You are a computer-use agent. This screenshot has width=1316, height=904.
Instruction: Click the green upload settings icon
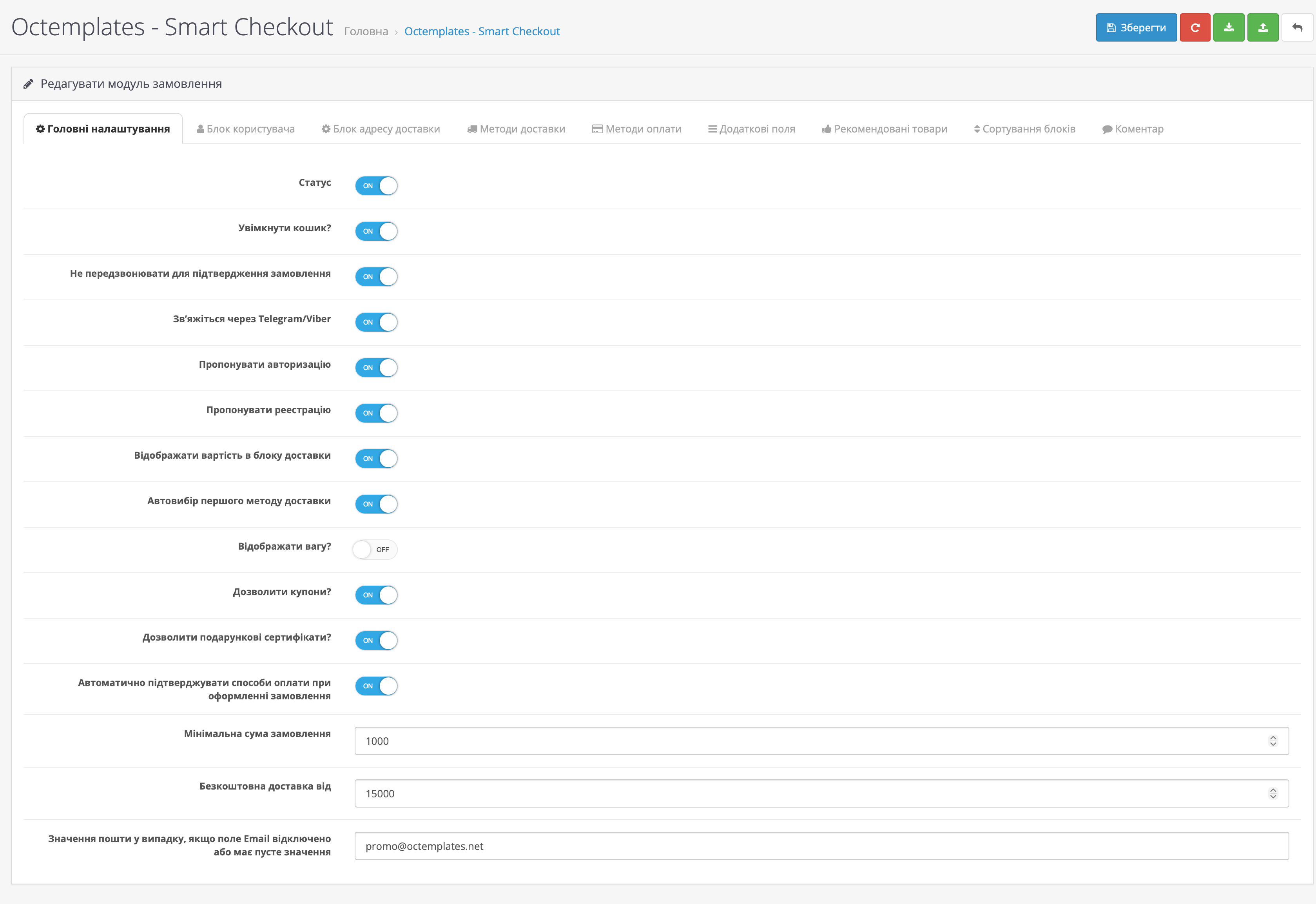pyautogui.click(x=1263, y=28)
